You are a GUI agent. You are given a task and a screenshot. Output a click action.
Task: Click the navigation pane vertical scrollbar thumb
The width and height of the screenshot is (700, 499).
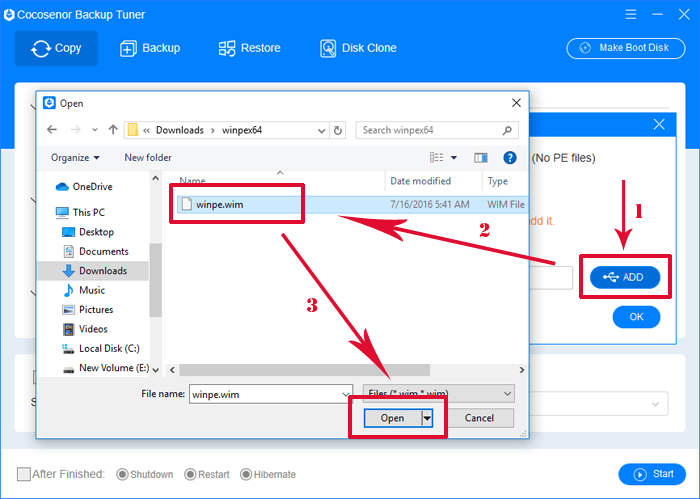[155, 280]
